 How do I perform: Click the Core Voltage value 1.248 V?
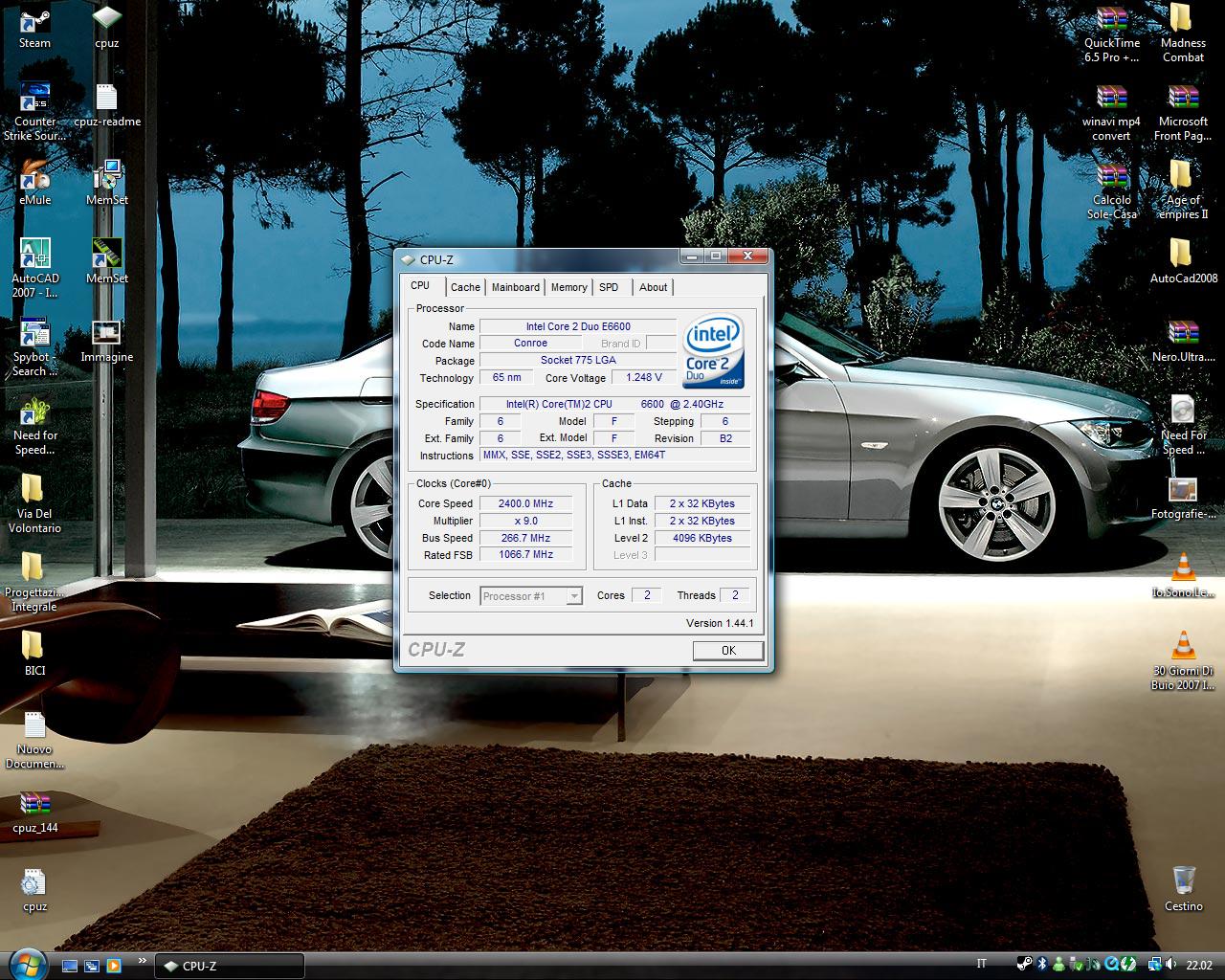644,377
